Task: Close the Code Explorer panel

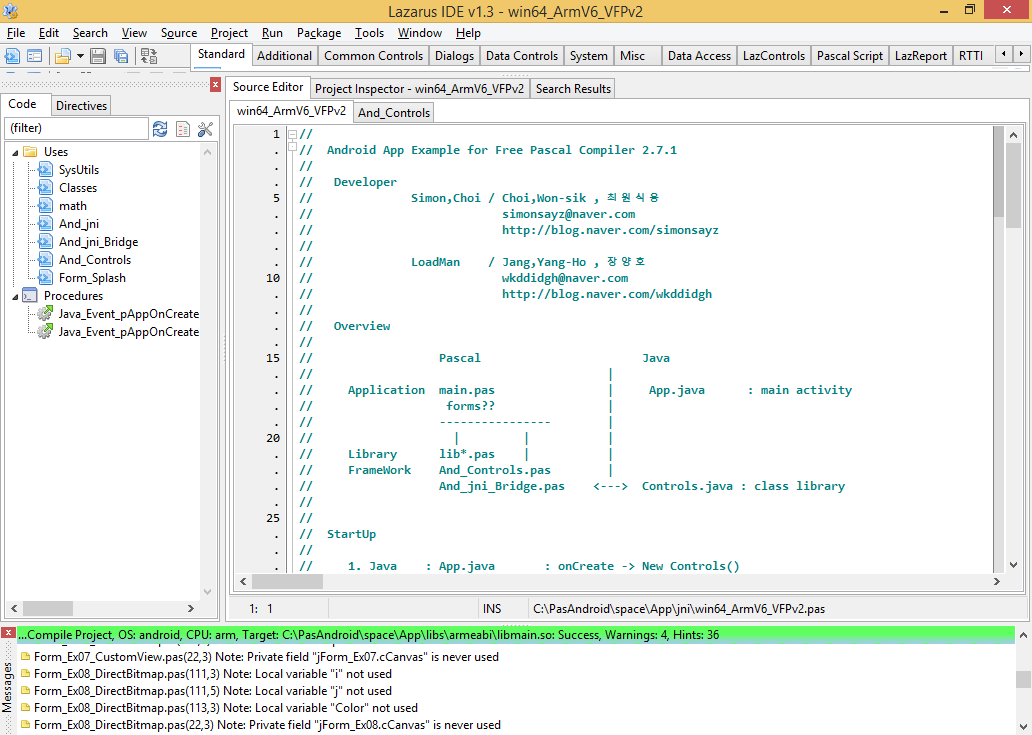Action: pyautogui.click(x=215, y=85)
